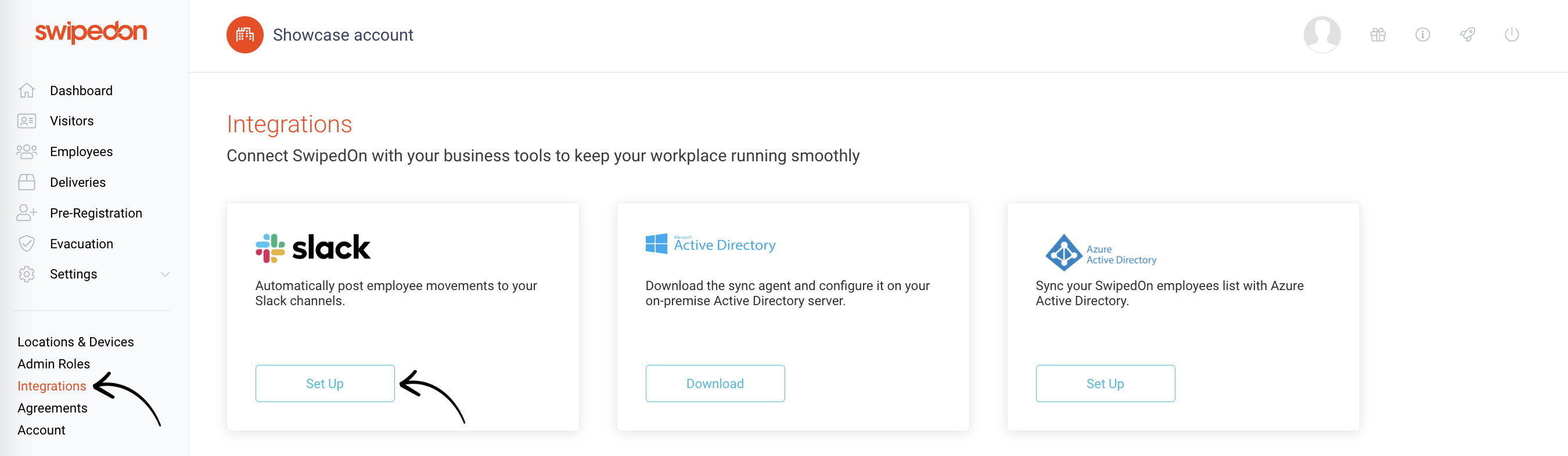The height and width of the screenshot is (456, 1568).
Task: Click the Pre-Registration person-plus icon
Action: pos(27,213)
